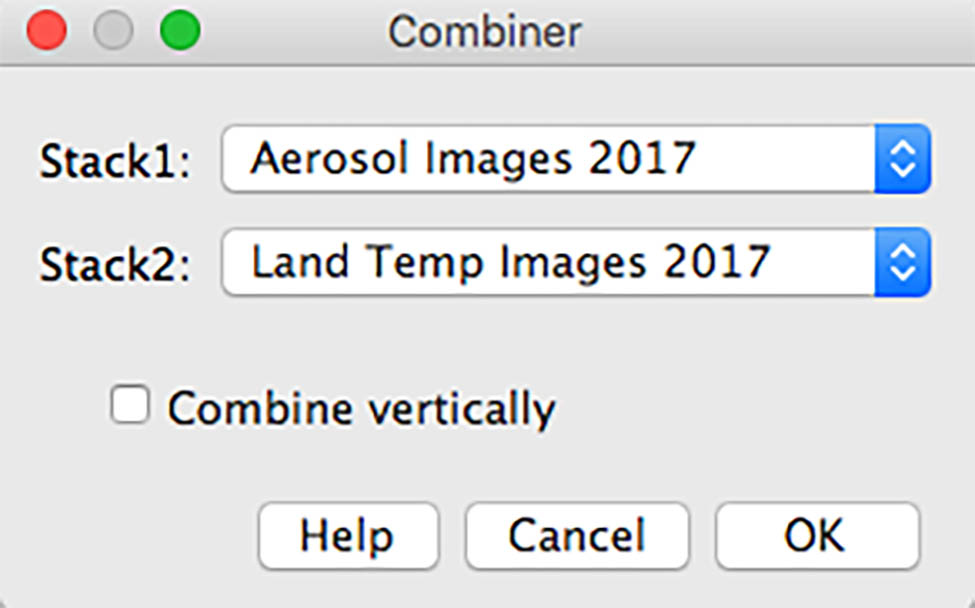Select the Aerosol Images 2017 entry text

pyautogui.click(x=472, y=158)
